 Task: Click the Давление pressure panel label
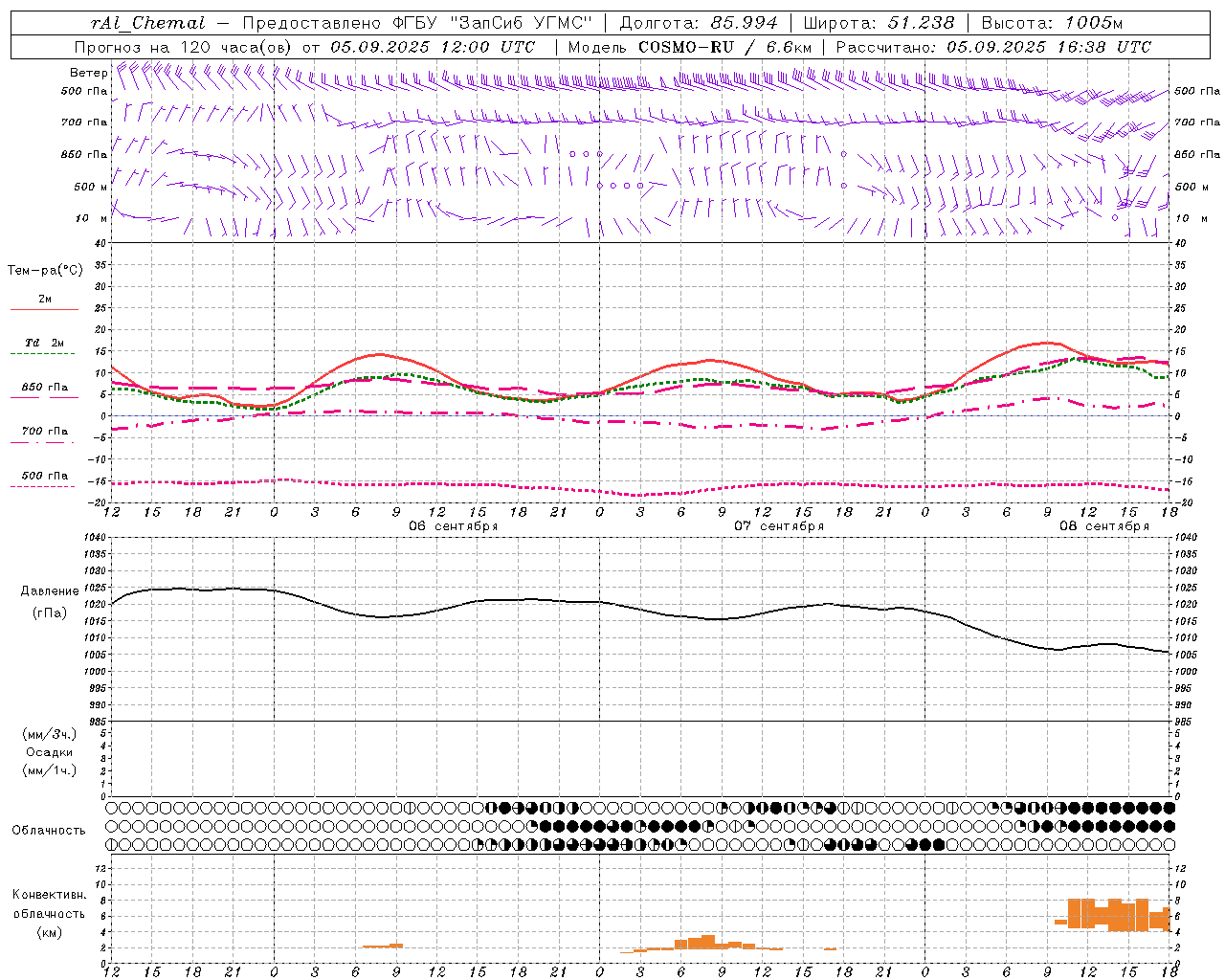pyautogui.click(x=50, y=591)
